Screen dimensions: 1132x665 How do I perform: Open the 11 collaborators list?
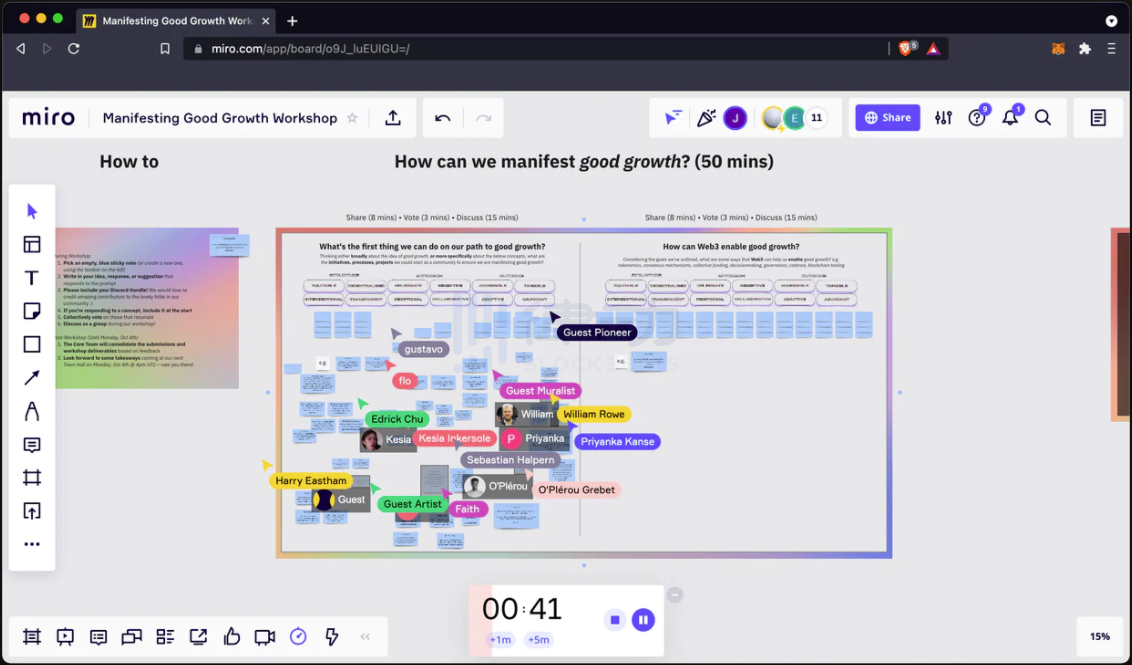click(x=817, y=118)
